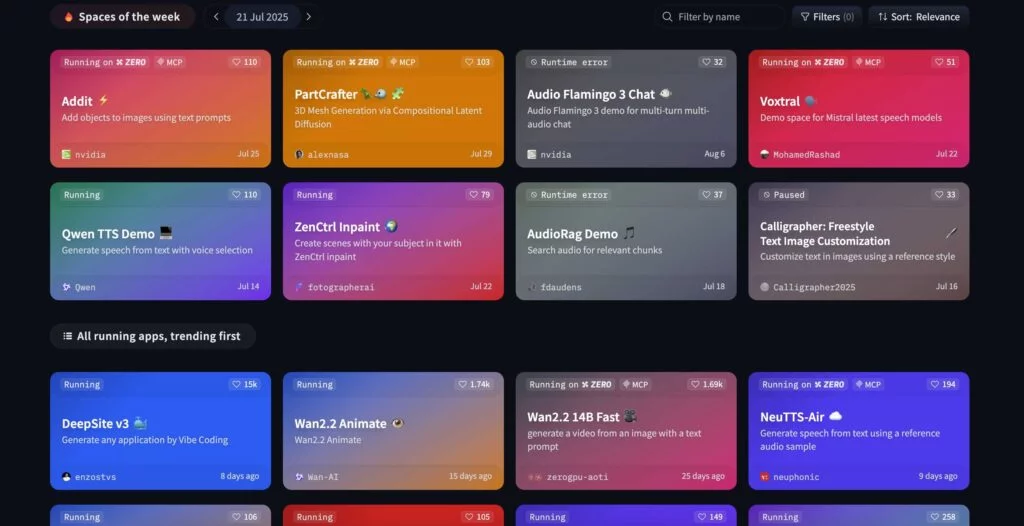This screenshot has width=1024, height=526.
Task: Click the heart icon on DeepSite v3
Action: (237, 384)
